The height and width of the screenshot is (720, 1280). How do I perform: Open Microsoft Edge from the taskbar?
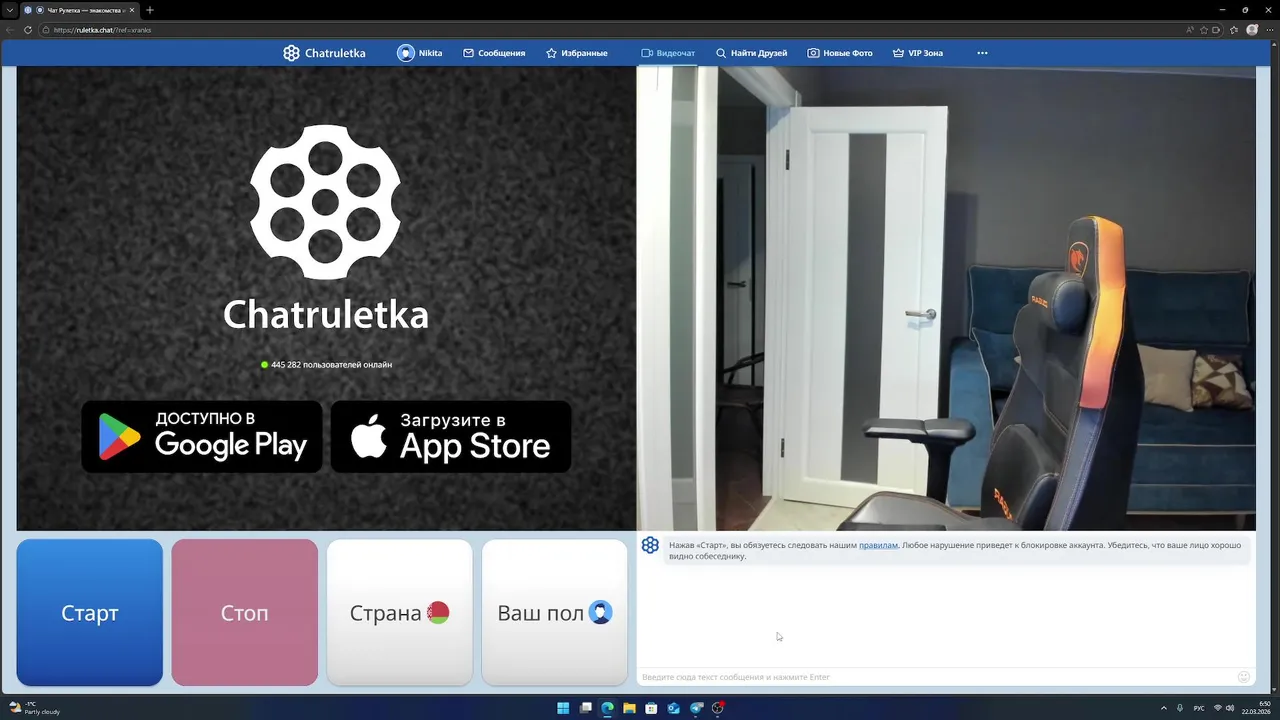(608, 708)
